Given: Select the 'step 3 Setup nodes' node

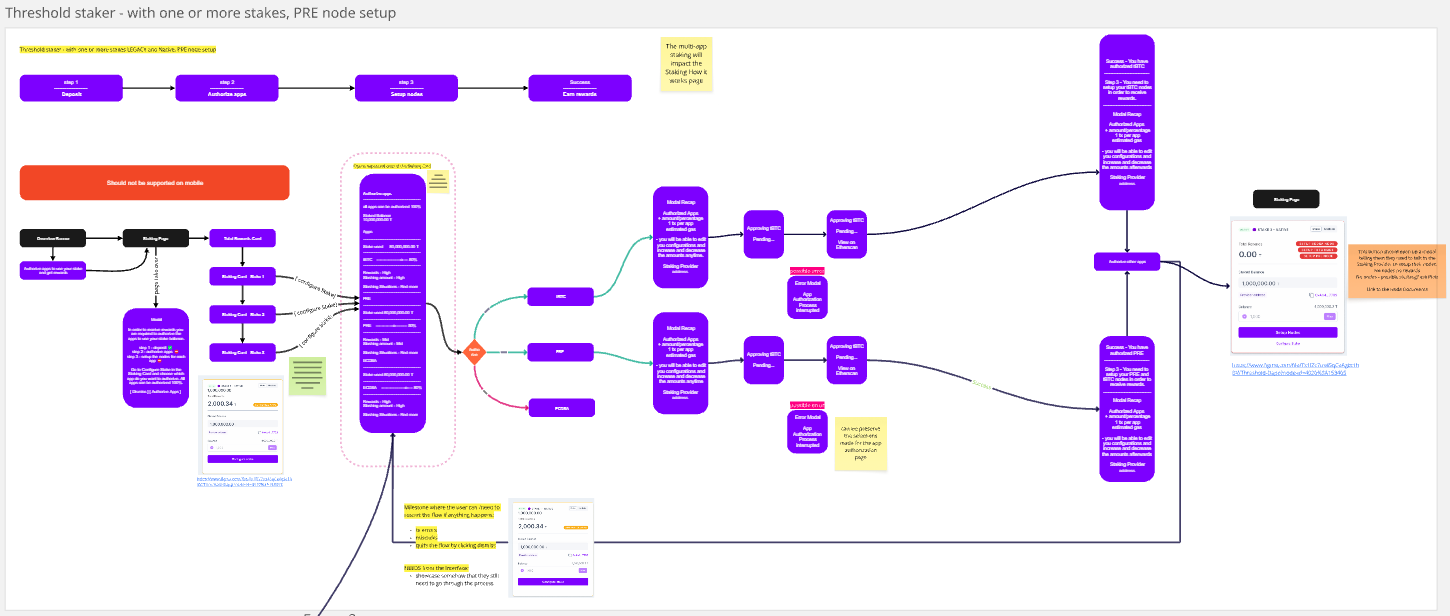Looking at the screenshot, I should click(x=405, y=88).
